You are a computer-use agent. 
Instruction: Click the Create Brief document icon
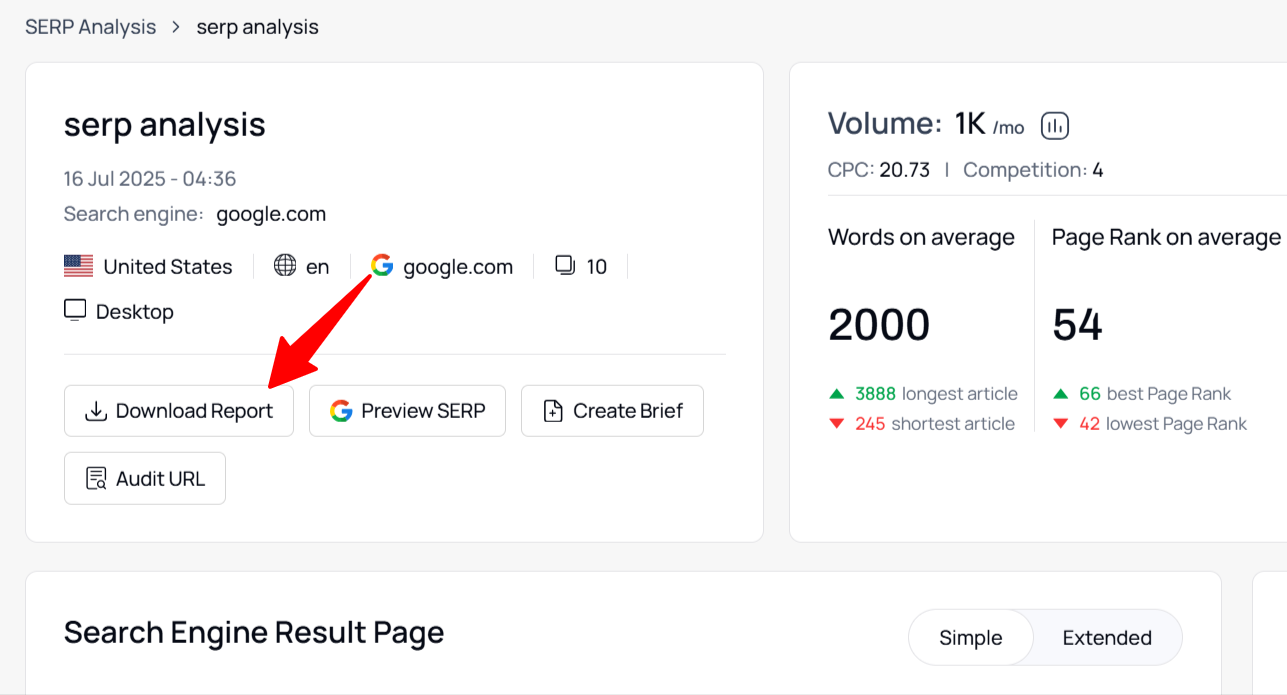(552, 411)
